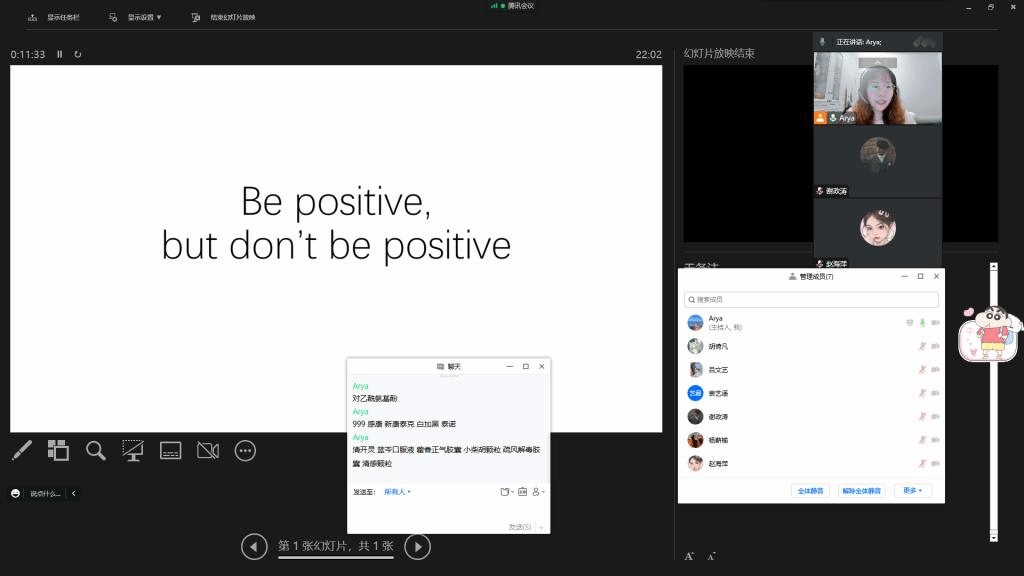The height and width of the screenshot is (576, 1024).
Task: Open the see-all-slides grid view
Action: (x=58, y=451)
